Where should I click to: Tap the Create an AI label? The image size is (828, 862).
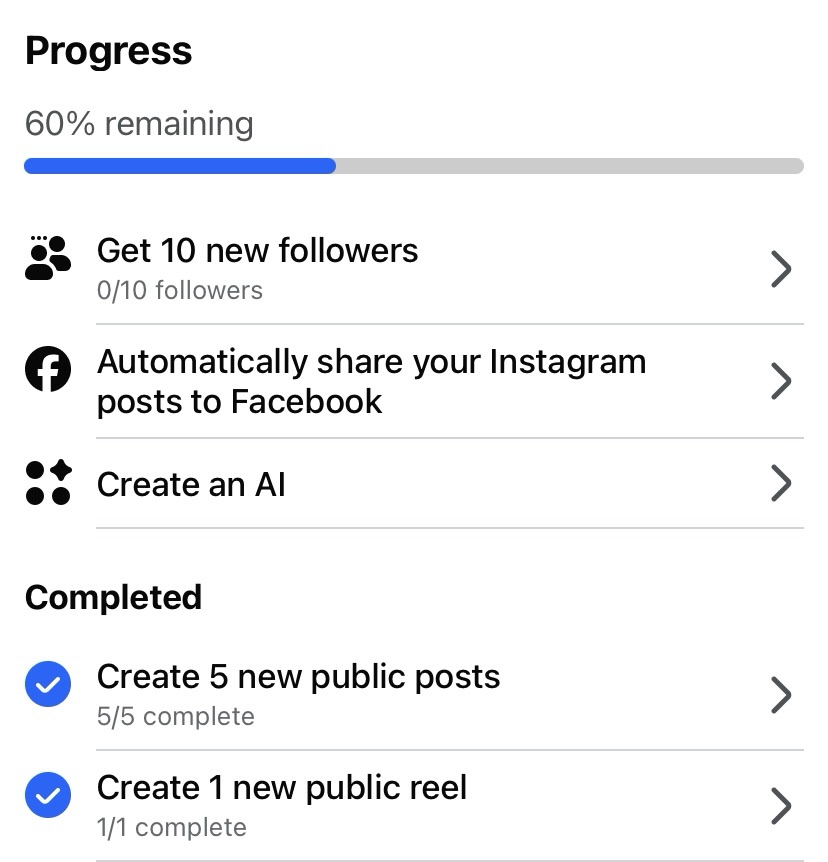pyautogui.click(x=191, y=485)
